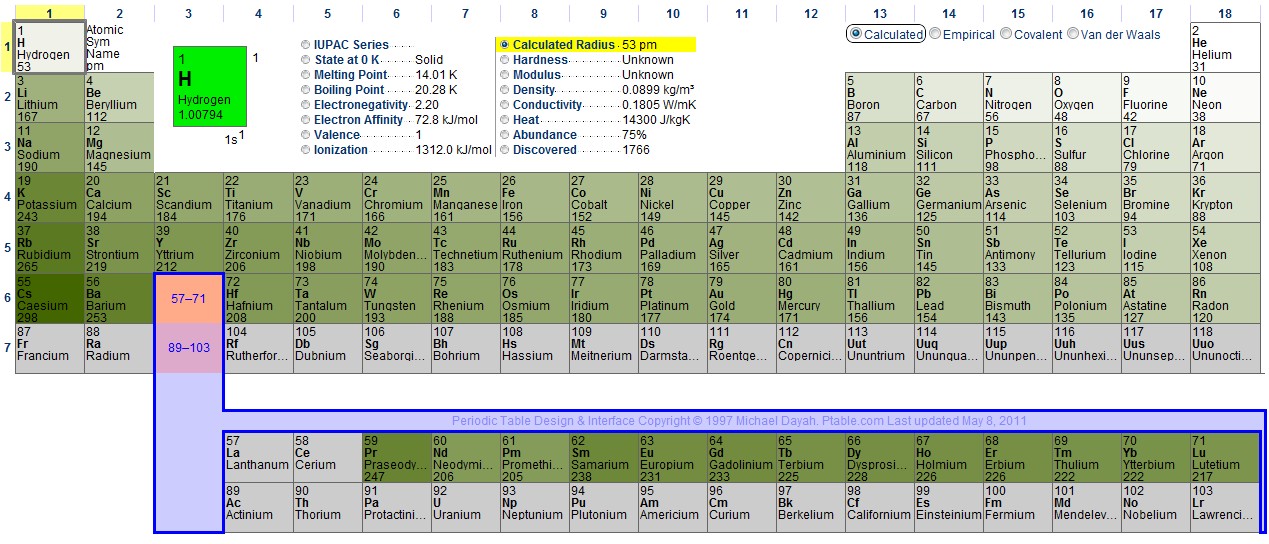Select the Iron element cell
The height and width of the screenshot is (544, 1269).
pos(534,198)
